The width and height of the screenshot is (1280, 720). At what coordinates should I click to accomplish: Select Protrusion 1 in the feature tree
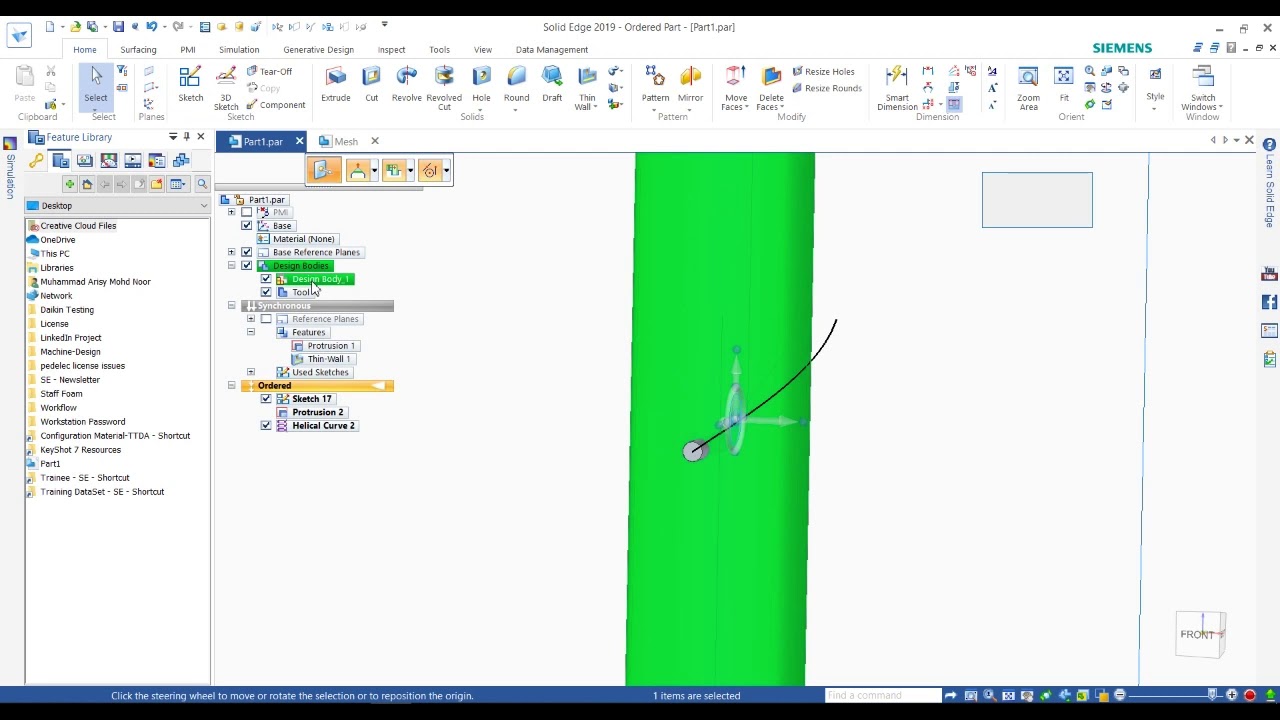coord(330,346)
